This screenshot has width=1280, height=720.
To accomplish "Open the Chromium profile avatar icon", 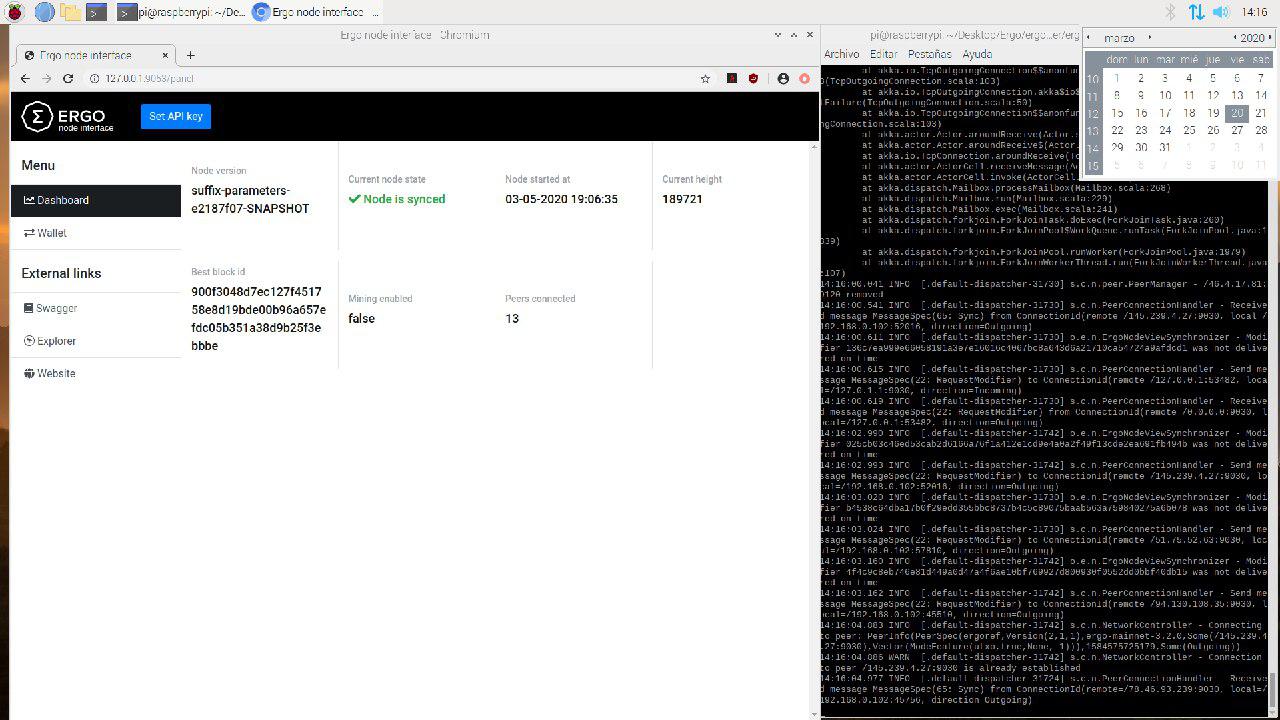I will (x=783, y=78).
